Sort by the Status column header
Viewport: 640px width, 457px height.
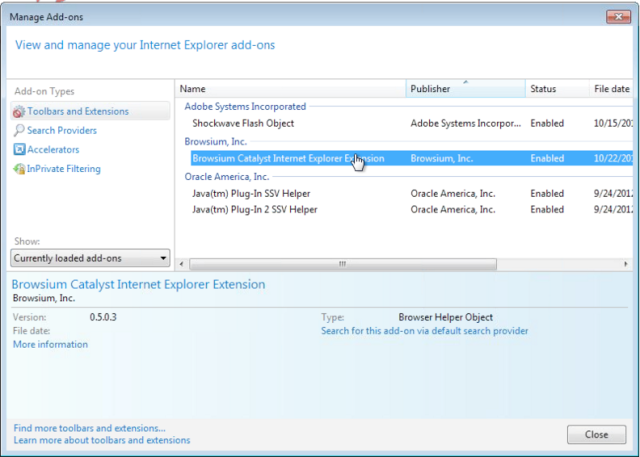click(557, 89)
